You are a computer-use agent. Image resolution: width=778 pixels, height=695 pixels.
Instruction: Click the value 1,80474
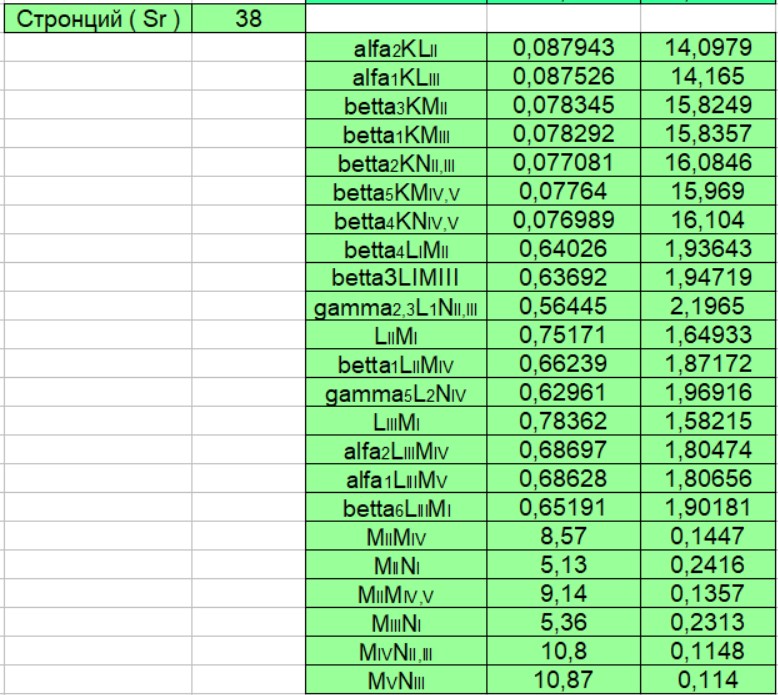pos(708,450)
